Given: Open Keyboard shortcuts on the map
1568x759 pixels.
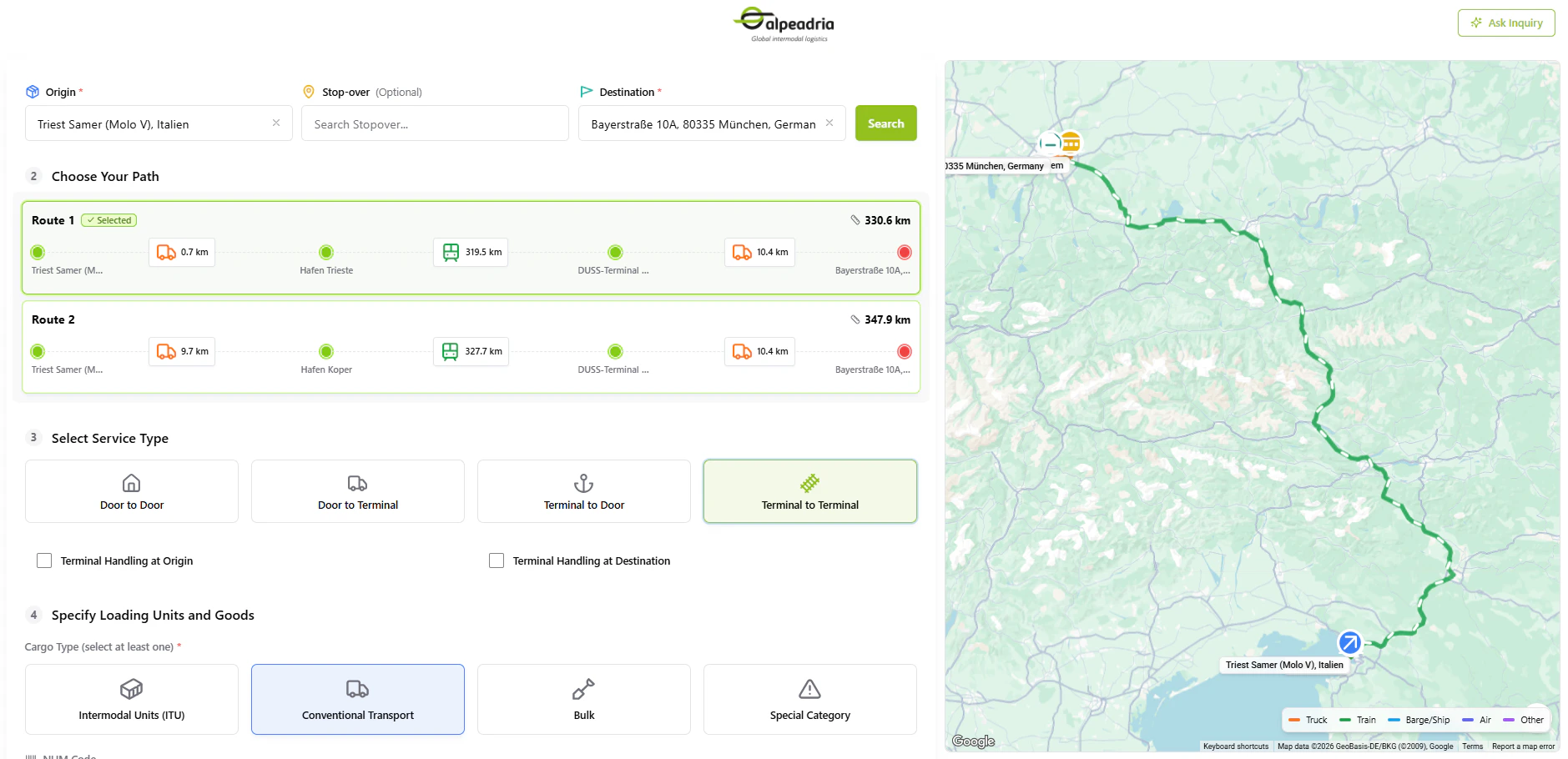Looking at the screenshot, I should coord(1235,746).
